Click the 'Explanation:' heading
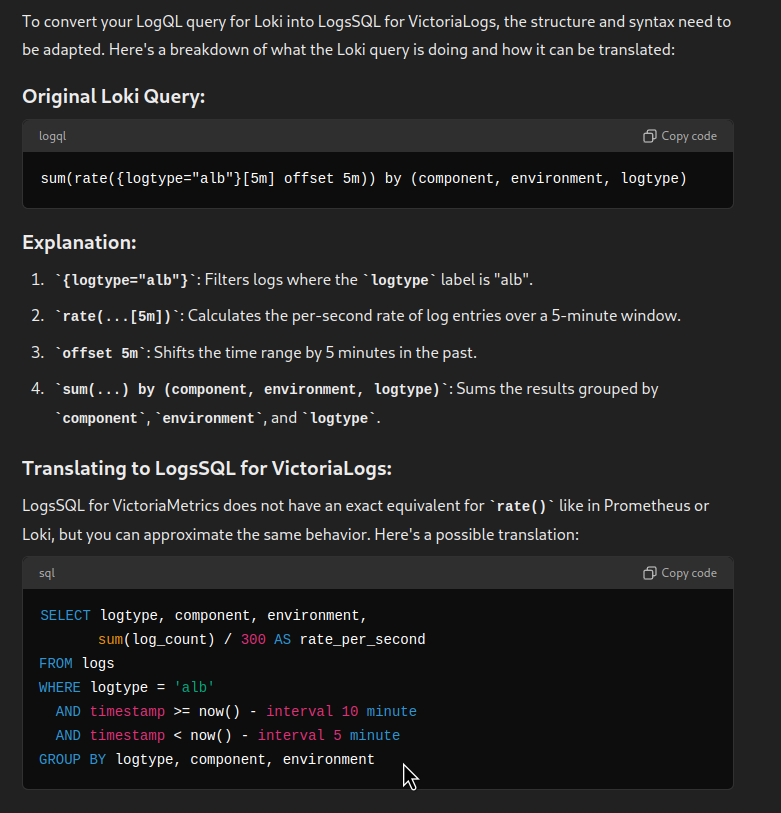The height and width of the screenshot is (813, 781). point(79,243)
